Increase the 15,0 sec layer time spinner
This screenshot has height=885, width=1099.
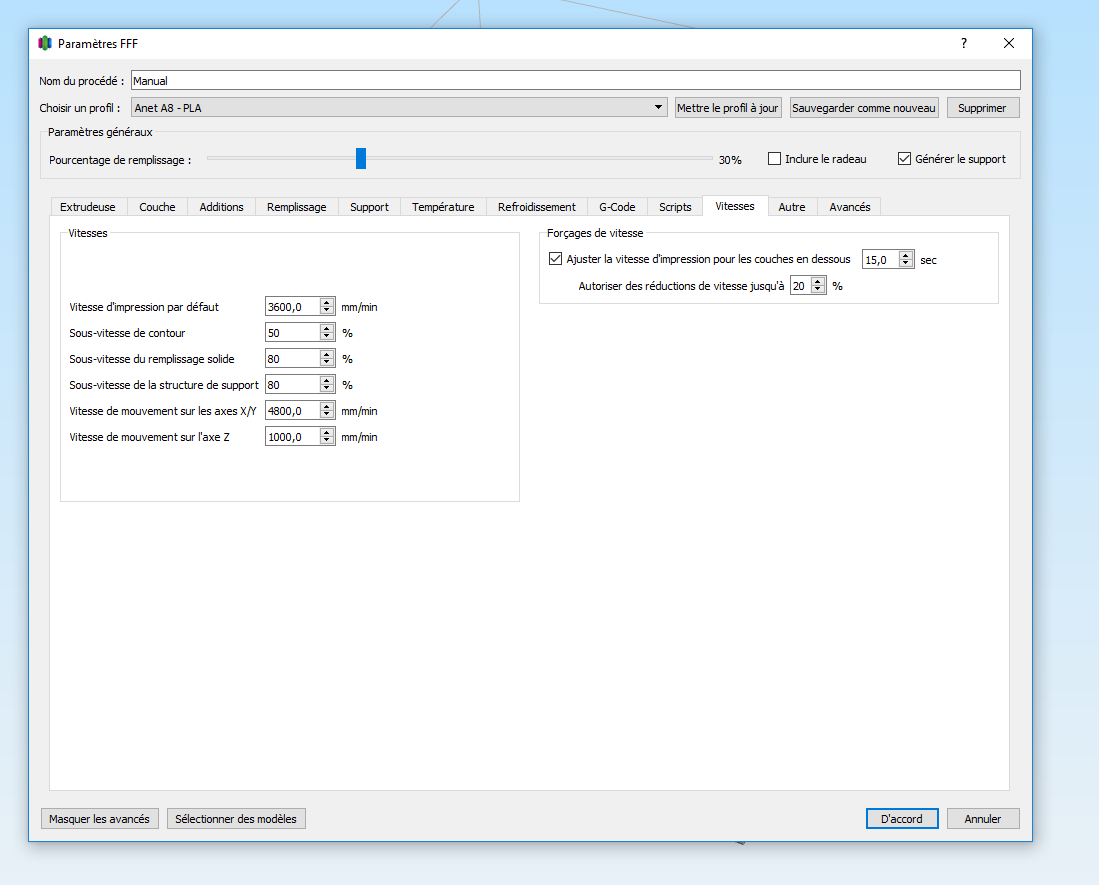pyautogui.click(x=906, y=256)
